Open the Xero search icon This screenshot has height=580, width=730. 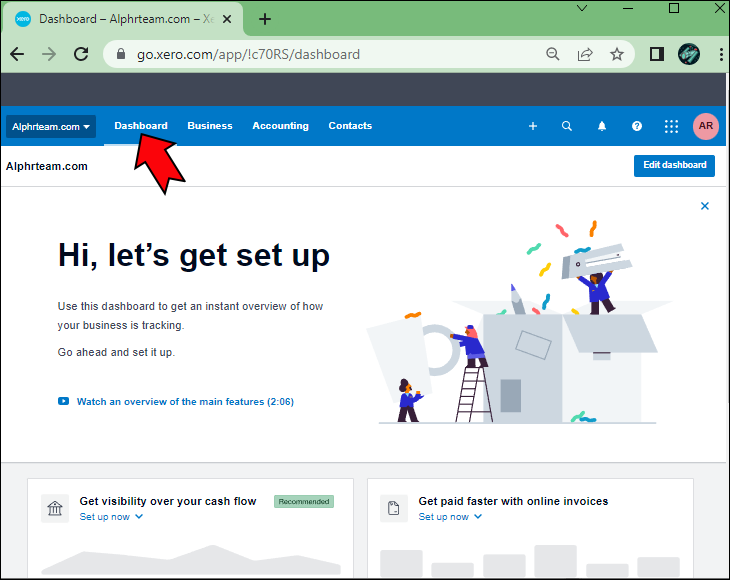click(567, 126)
